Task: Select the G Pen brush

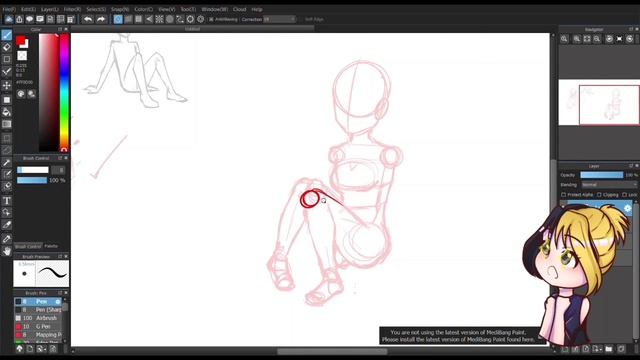Action: coord(38,327)
